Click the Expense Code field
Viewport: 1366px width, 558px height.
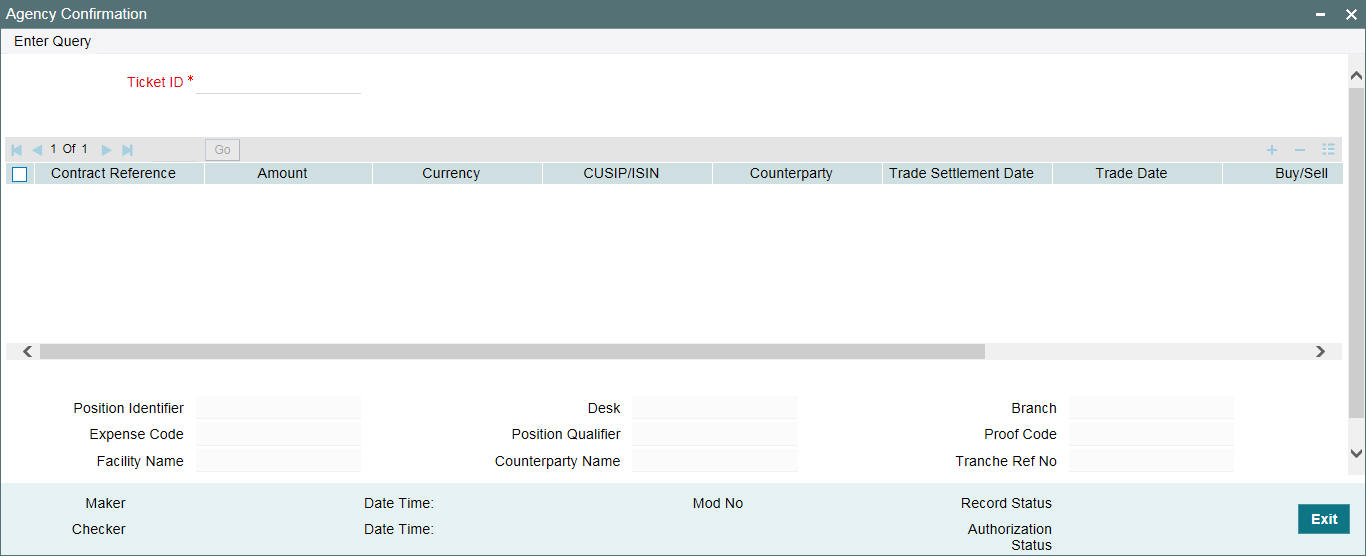coord(278,434)
